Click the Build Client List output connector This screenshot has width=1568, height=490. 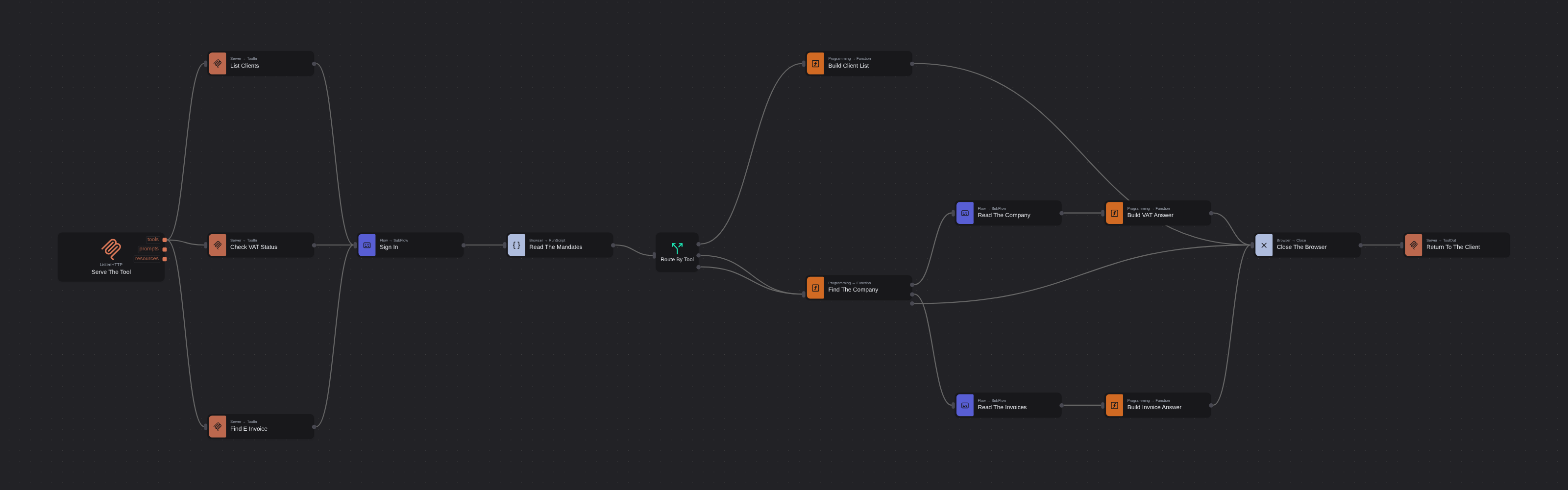pyautogui.click(x=912, y=64)
